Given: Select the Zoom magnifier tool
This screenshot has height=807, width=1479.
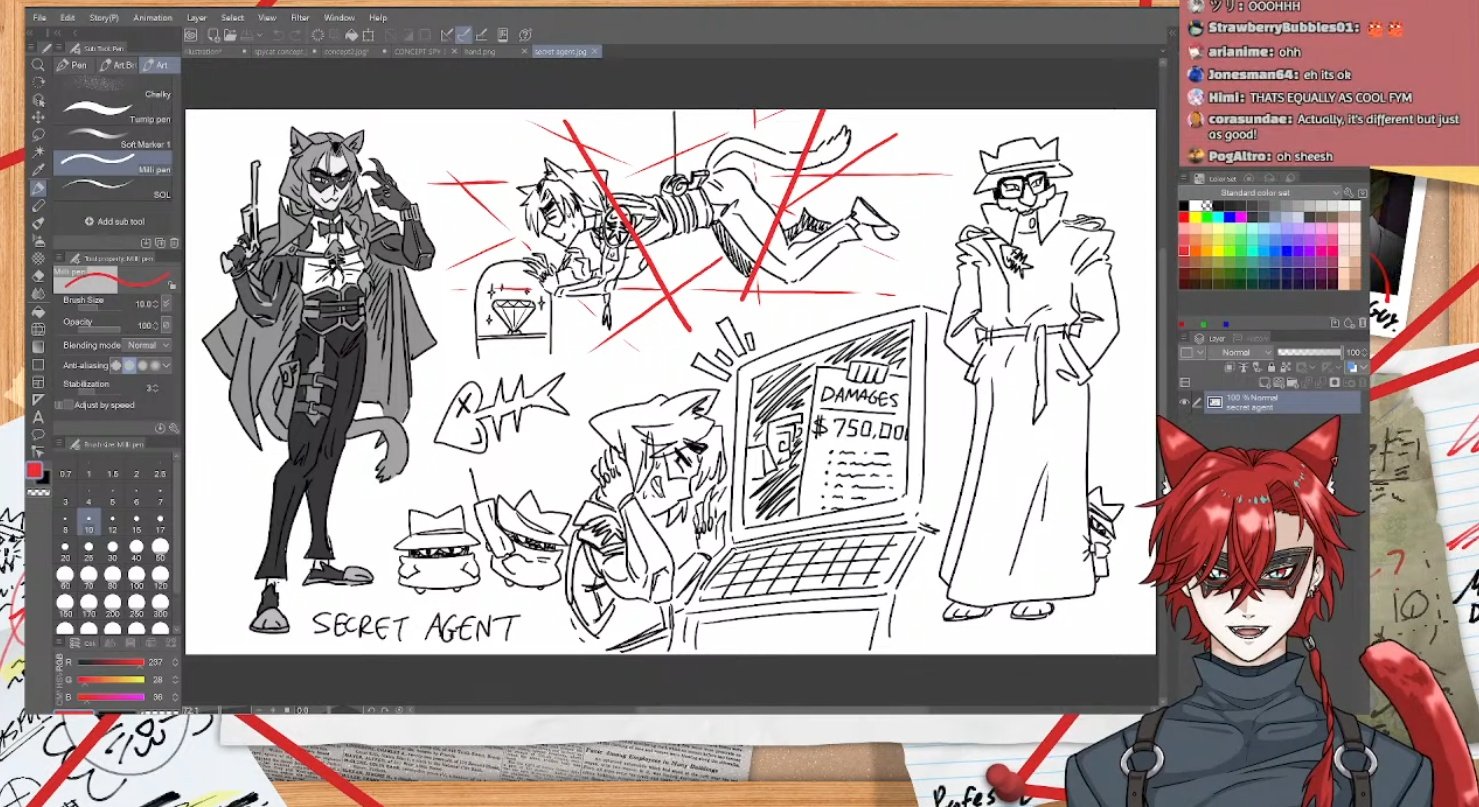Looking at the screenshot, I should (38, 65).
